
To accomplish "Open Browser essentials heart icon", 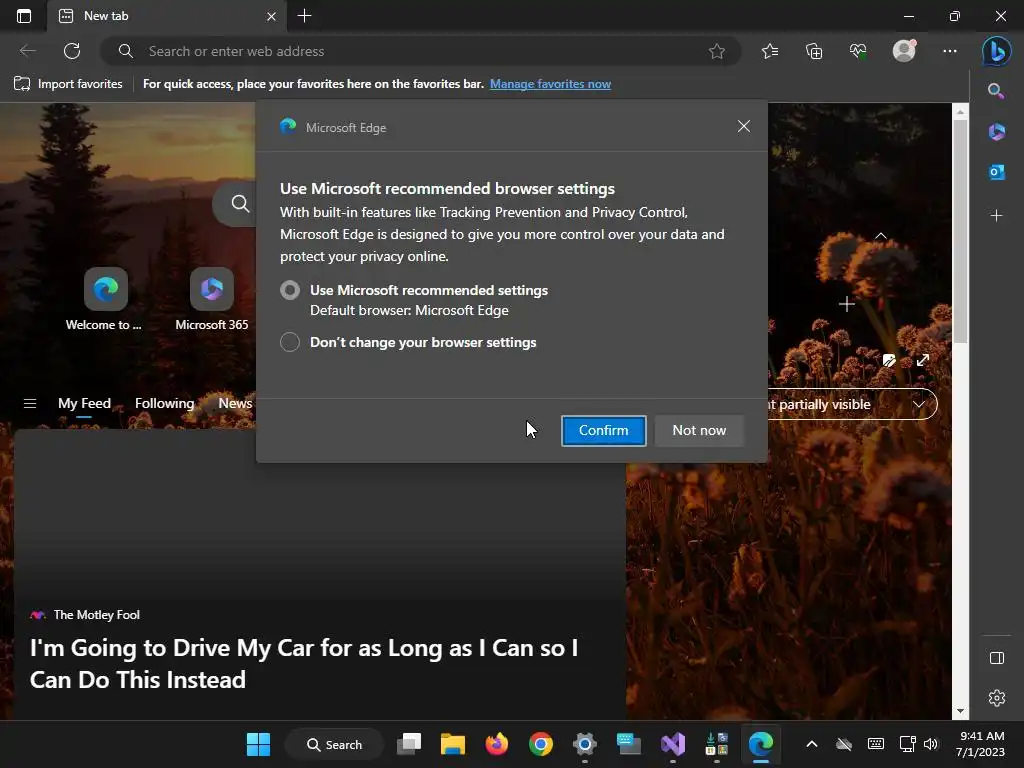I will tap(858, 51).
